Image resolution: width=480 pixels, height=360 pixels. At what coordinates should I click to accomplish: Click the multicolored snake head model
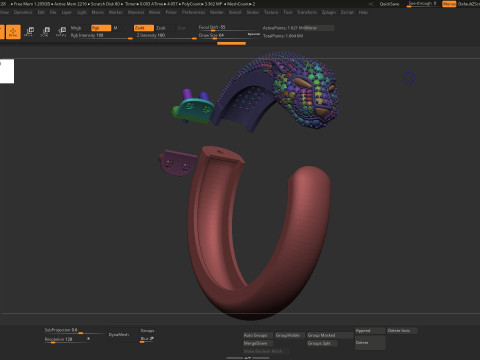(x=306, y=91)
